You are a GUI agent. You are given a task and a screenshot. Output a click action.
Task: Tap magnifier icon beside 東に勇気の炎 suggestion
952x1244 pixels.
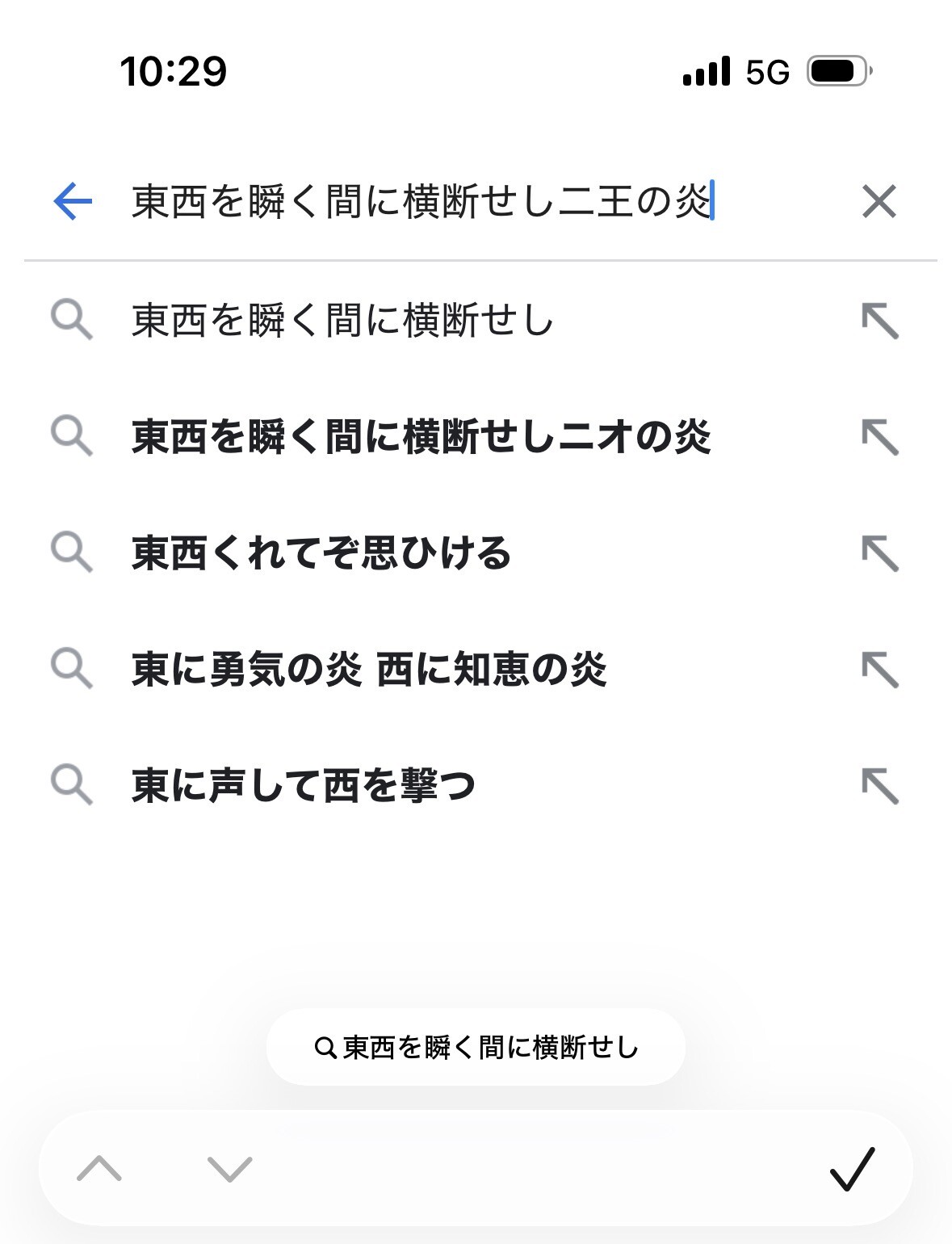(71, 669)
